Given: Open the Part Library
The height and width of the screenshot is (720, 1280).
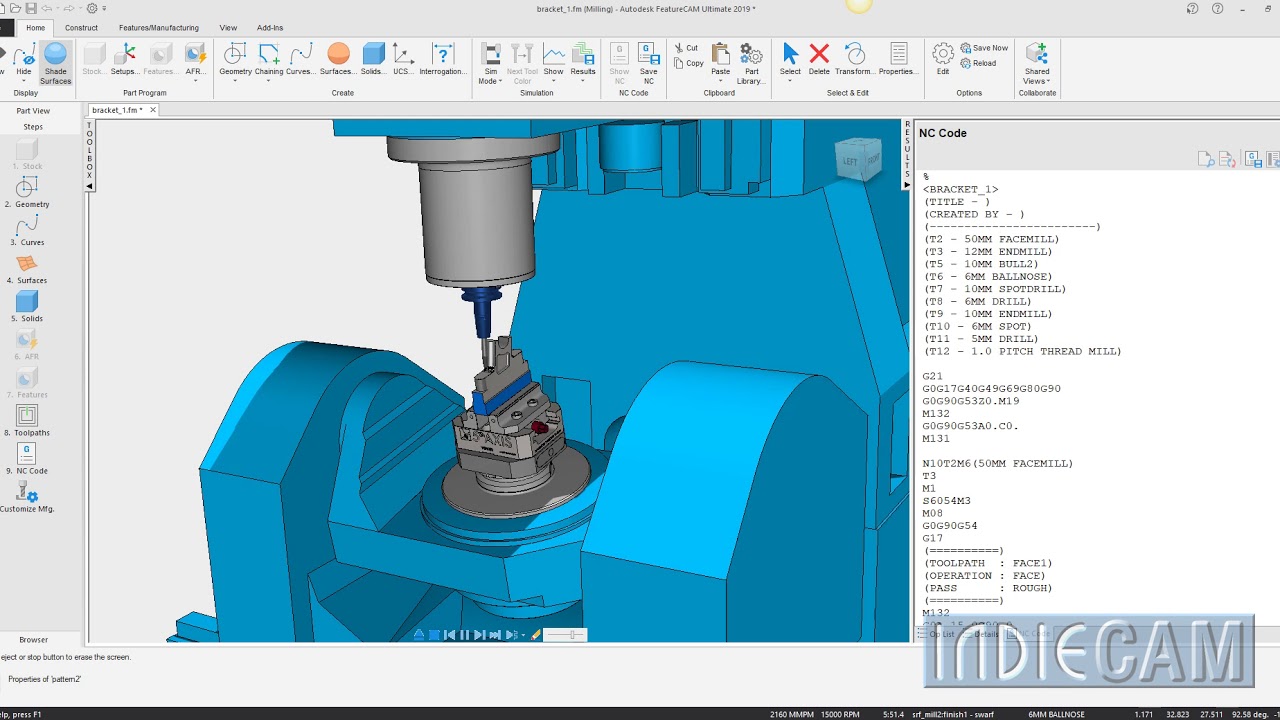Looking at the screenshot, I should pyautogui.click(x=751, y=63).
